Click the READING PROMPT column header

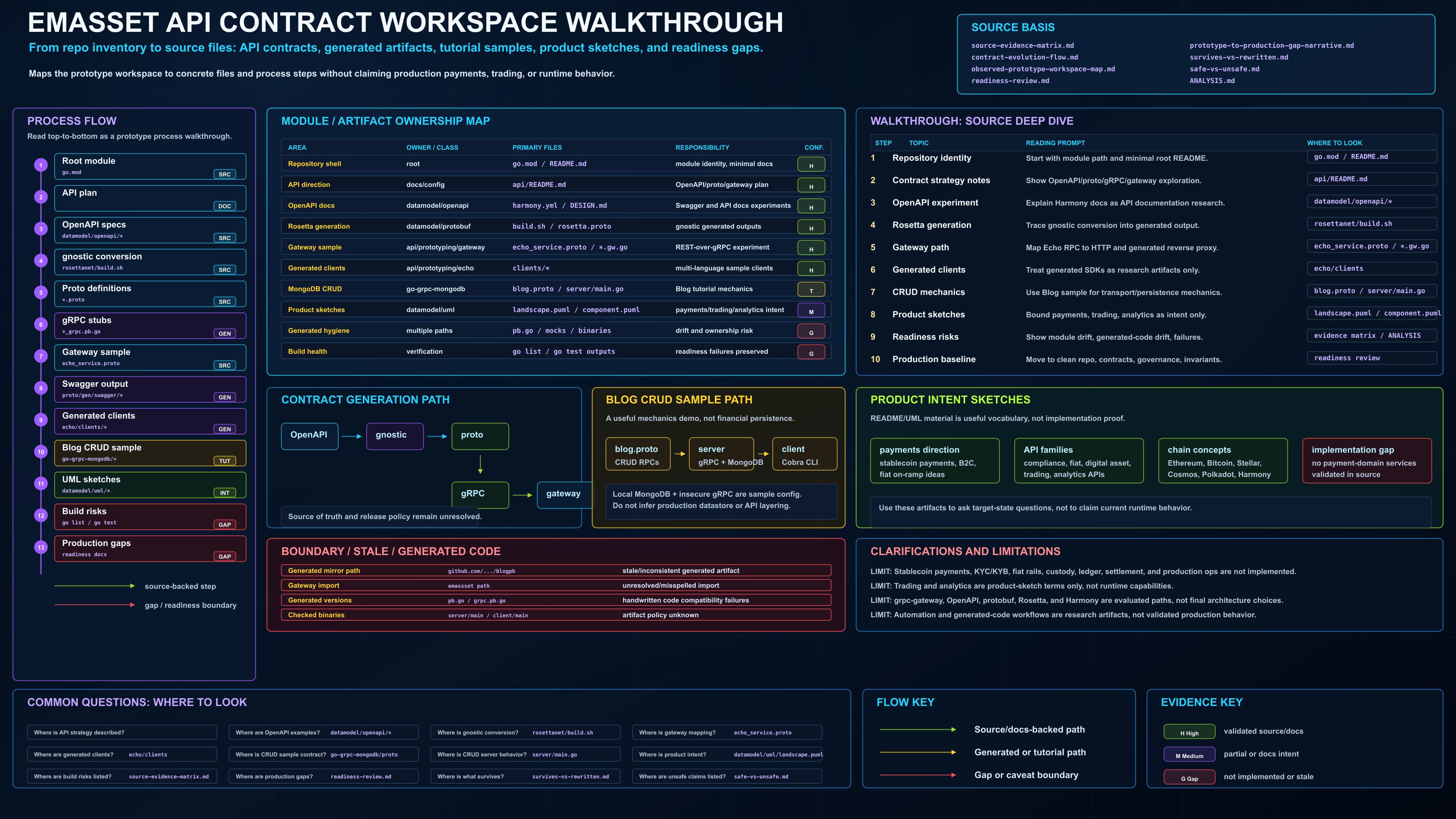coord(1055,143)
